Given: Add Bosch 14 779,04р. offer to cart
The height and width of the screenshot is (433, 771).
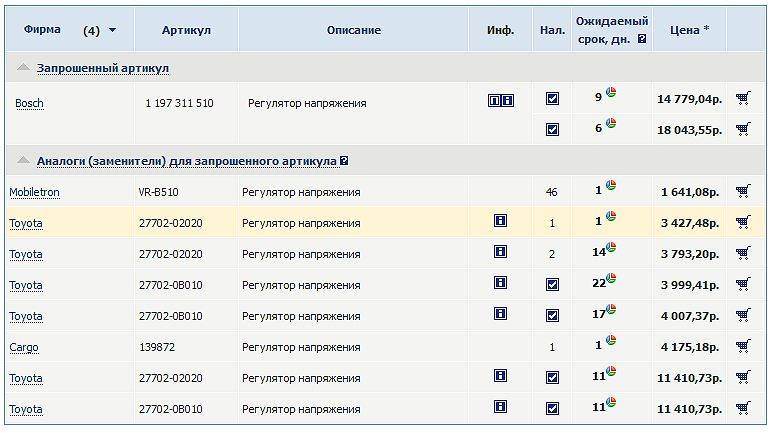Looking at the screenshot, I should point(742,99).
